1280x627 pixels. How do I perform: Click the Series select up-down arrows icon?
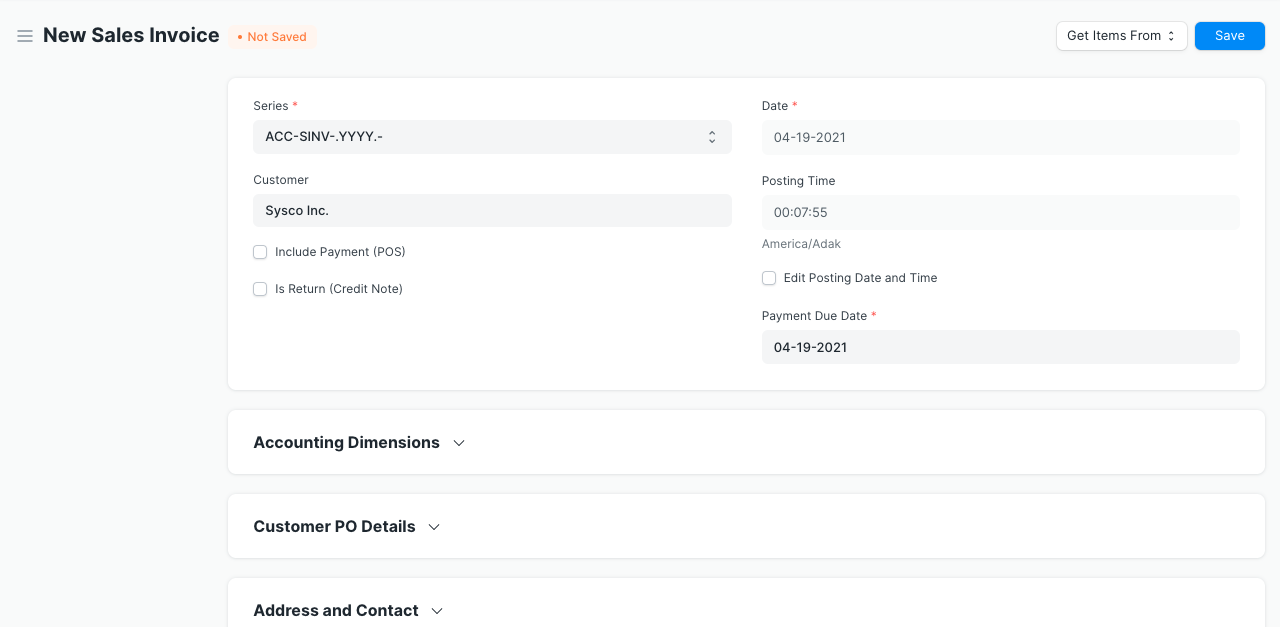pos(712,137)
